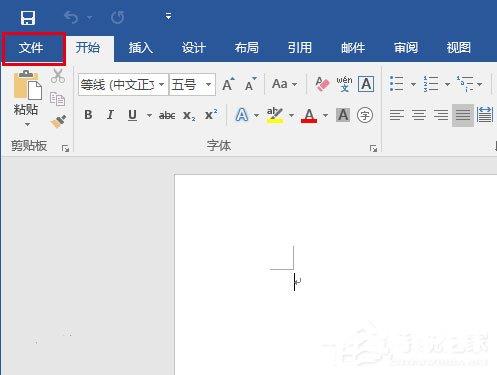Toggle Italic formatting

(110, 115)
